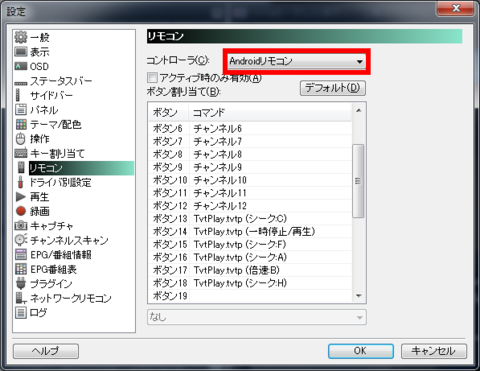
Task: Select the キャプチャ camera icon
Action: 21,226
